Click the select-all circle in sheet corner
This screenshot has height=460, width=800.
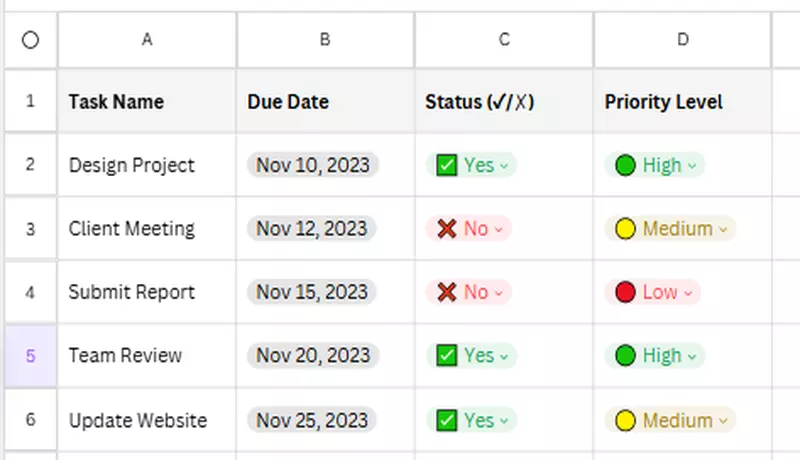30,40
